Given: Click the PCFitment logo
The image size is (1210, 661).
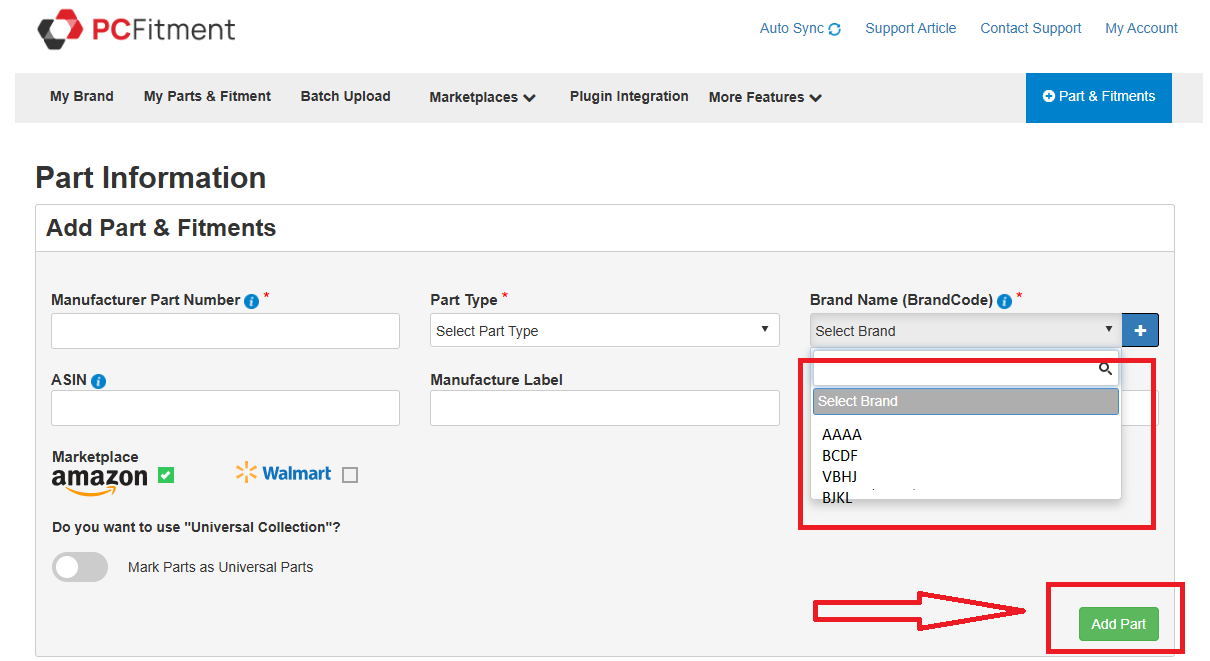Looking at the screenshot, I should tap(135, 29).
